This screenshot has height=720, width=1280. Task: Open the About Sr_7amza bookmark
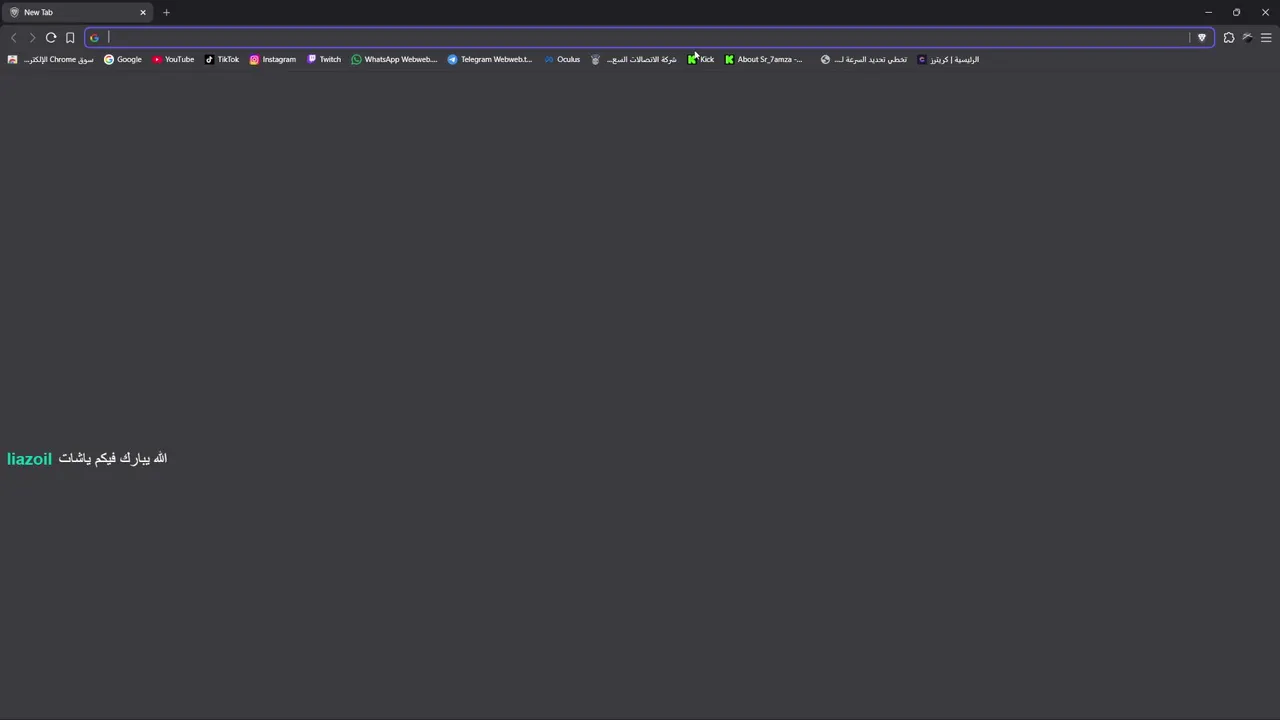pos(764,59)
